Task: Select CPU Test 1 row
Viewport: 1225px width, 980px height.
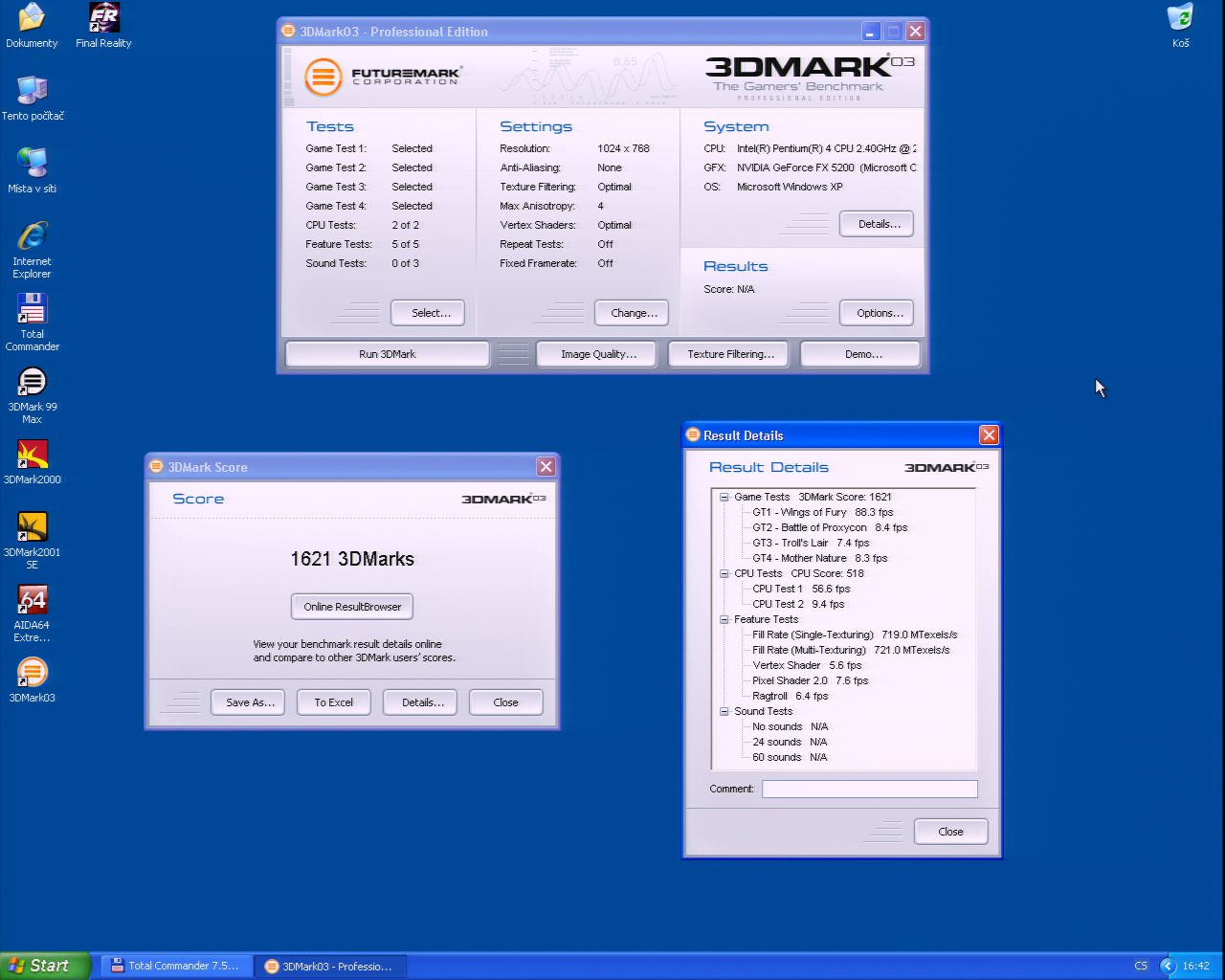Action: 801,589
